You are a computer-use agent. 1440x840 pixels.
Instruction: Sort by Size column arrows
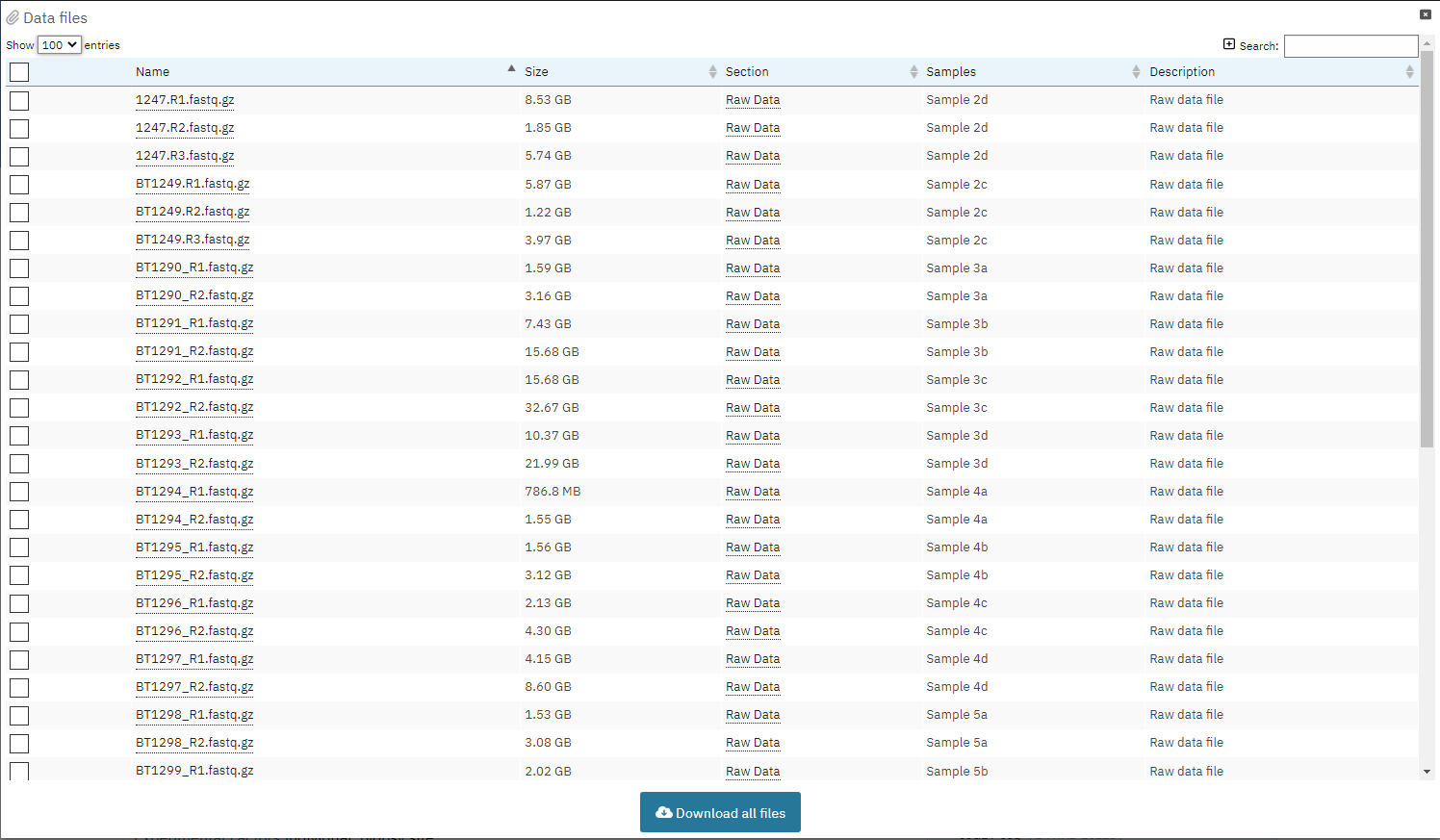(712, 72)
